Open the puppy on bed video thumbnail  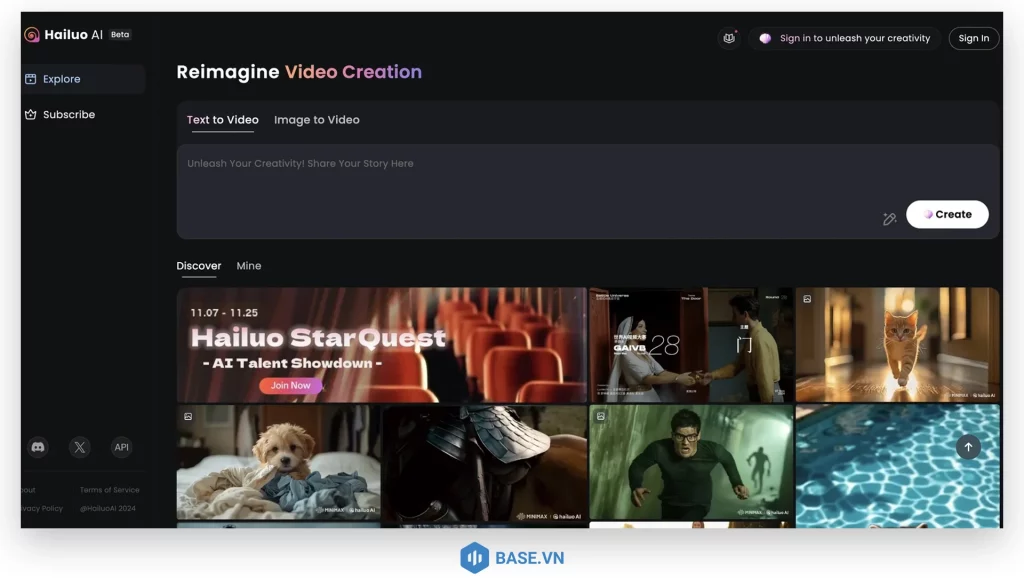point(278,462)
